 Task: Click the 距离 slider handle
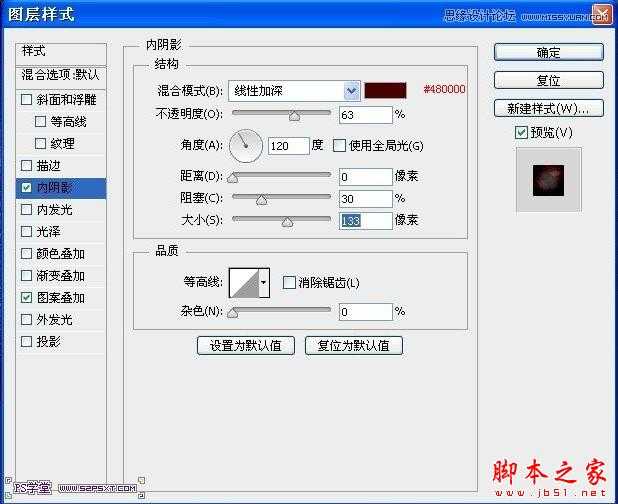[x=233, y=178]
